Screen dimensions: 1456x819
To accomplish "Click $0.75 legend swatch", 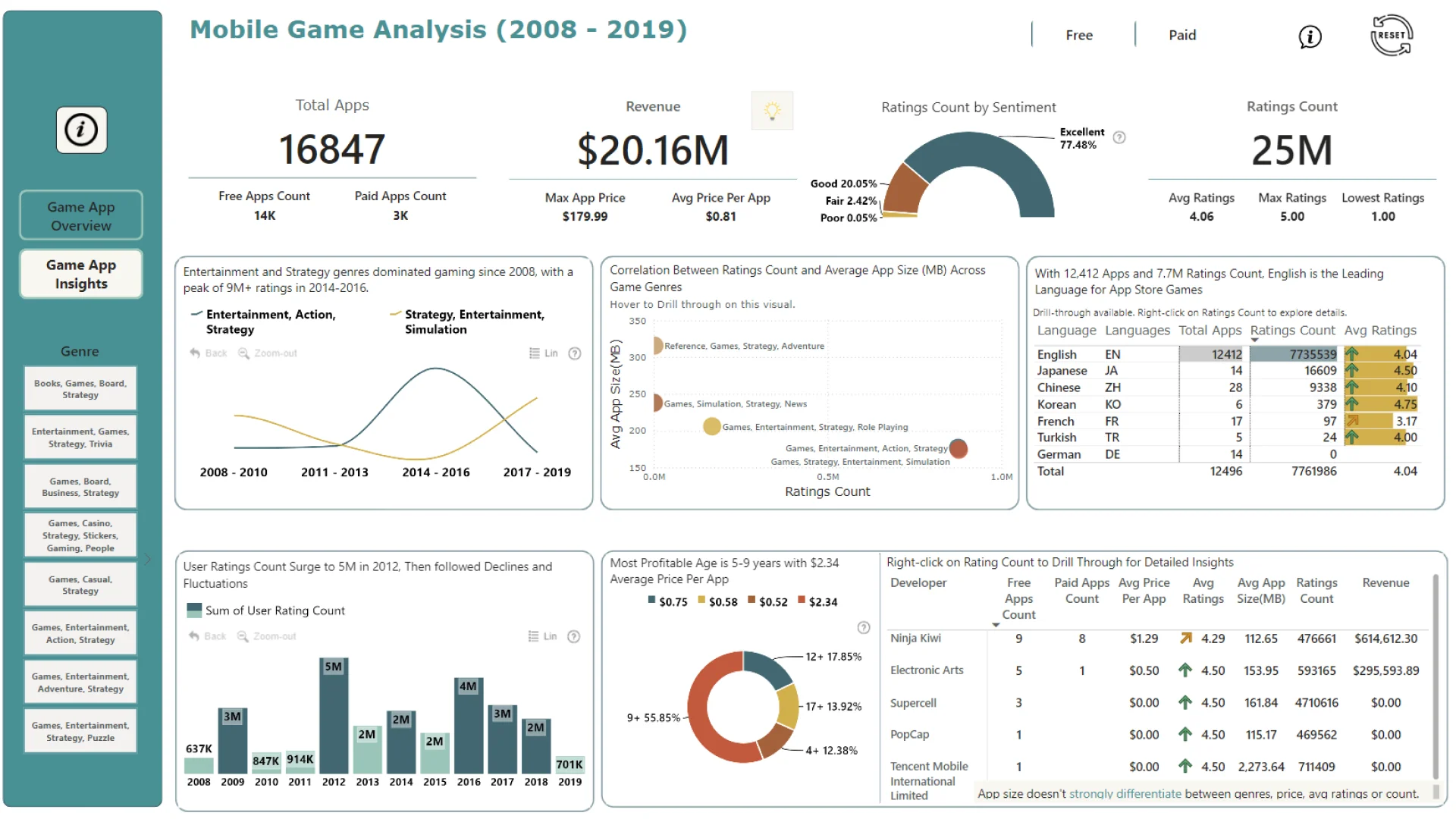I will tap(652, 601).
